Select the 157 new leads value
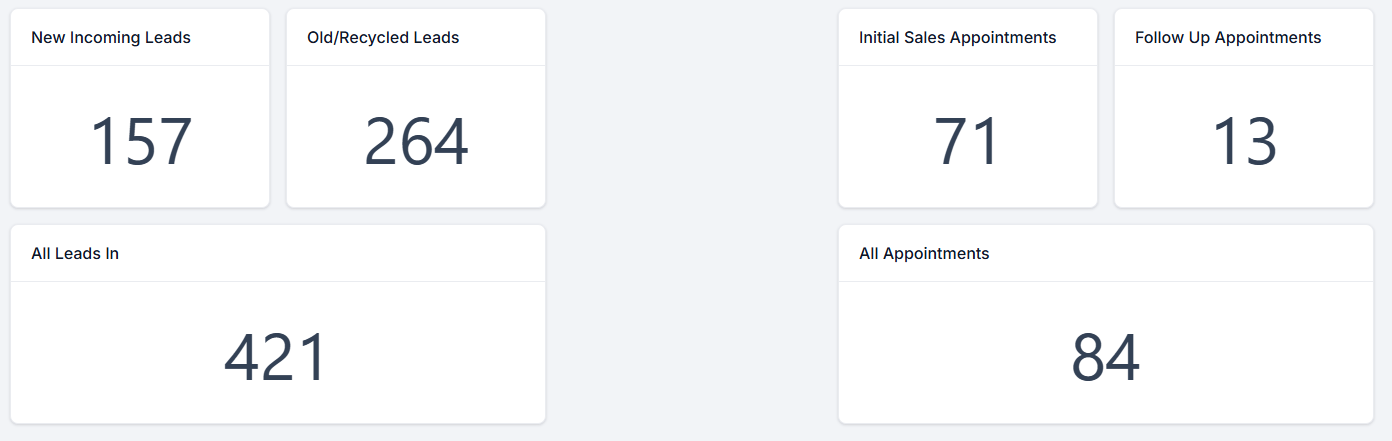 140,142
